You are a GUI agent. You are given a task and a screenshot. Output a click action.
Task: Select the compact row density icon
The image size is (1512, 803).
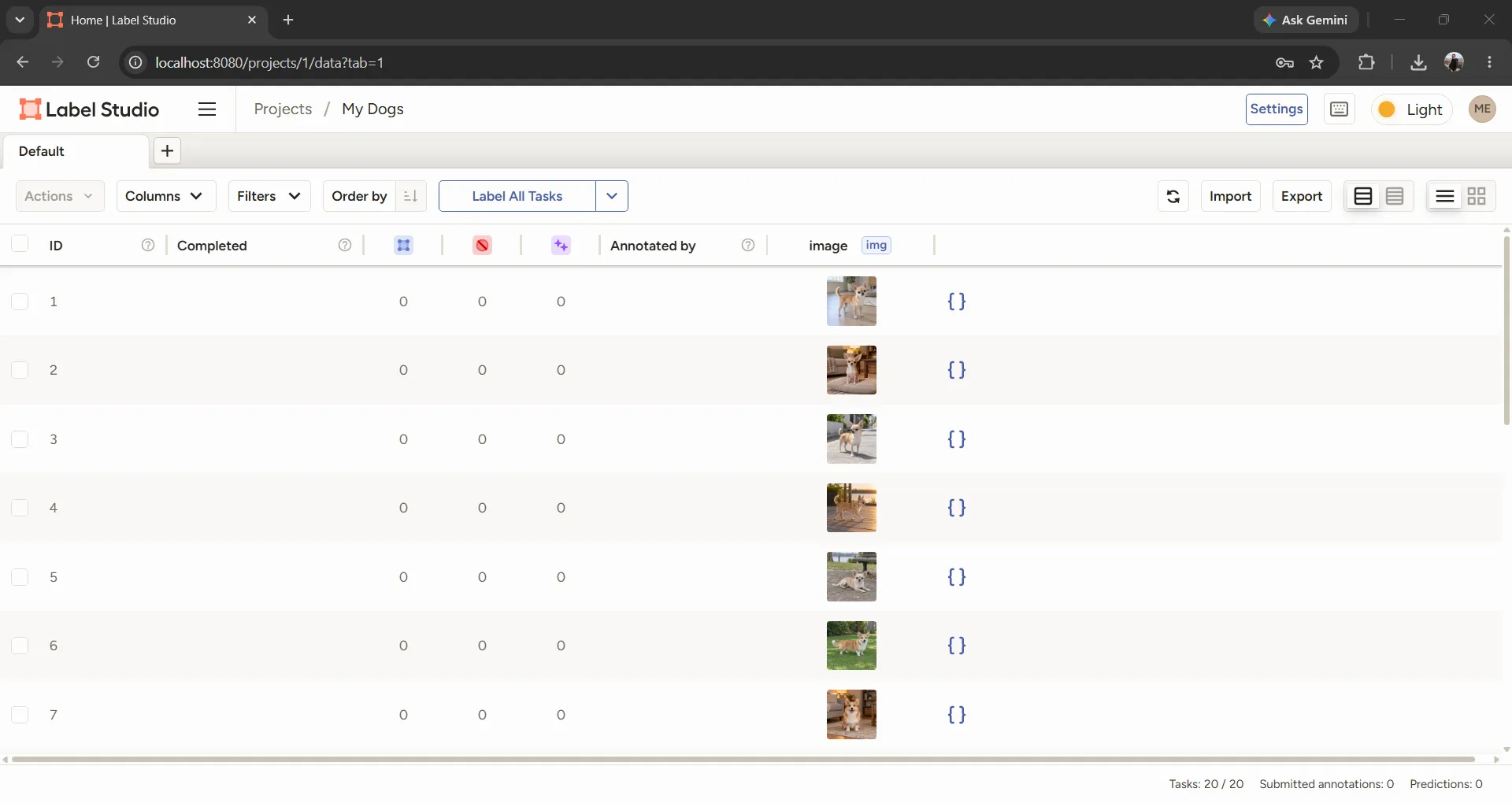click(1395, 196)
